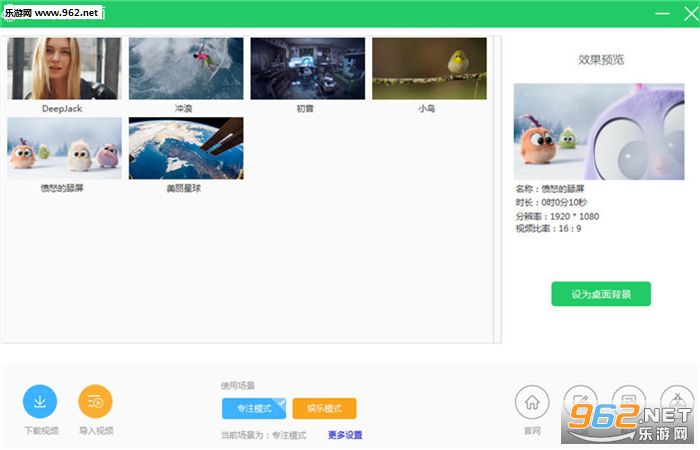Image resolution: width=700 pixels, height=450 pixels.
Task: Click the 冲浪 caption text
Action: (183, 108)
